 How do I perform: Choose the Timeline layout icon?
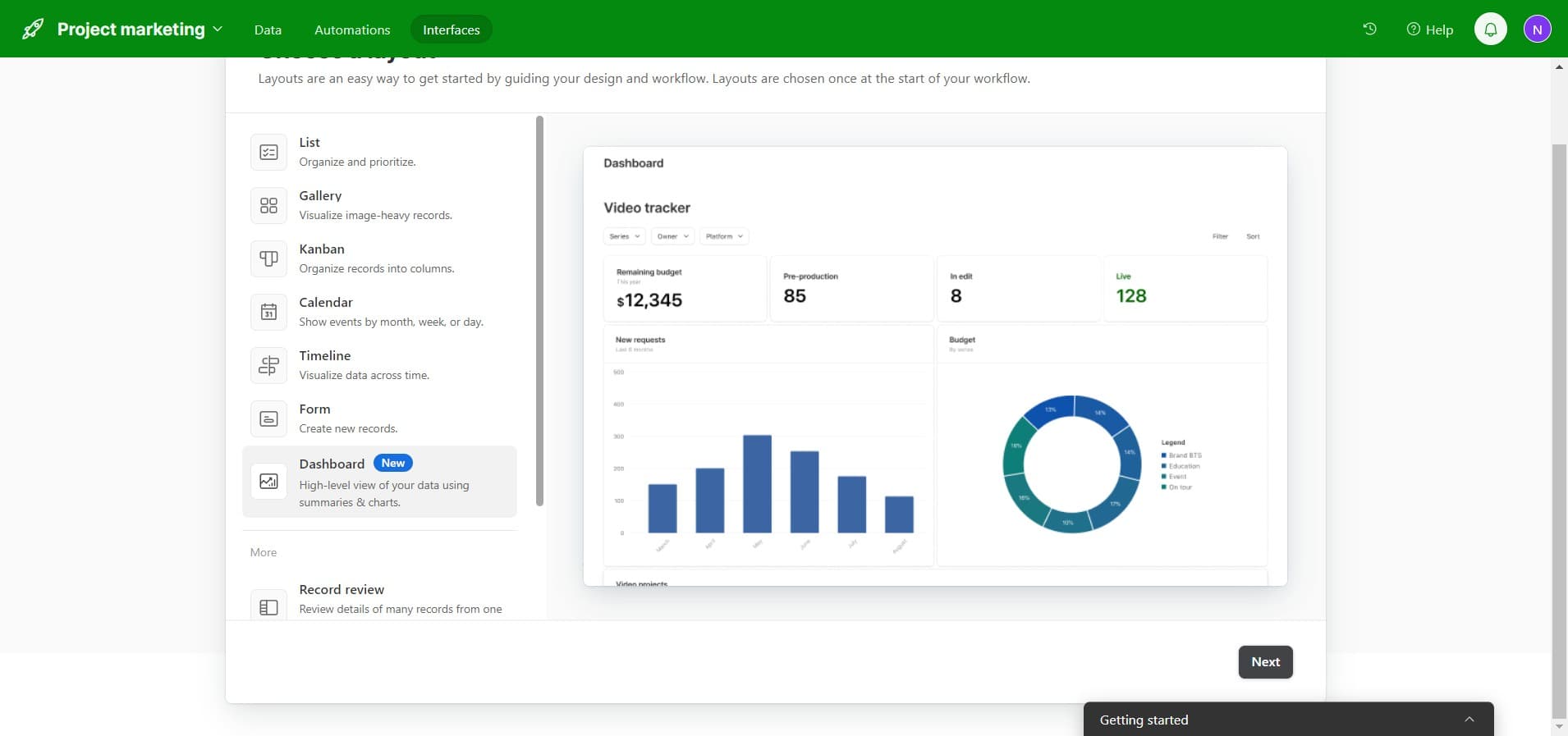(x=268, y=366)
